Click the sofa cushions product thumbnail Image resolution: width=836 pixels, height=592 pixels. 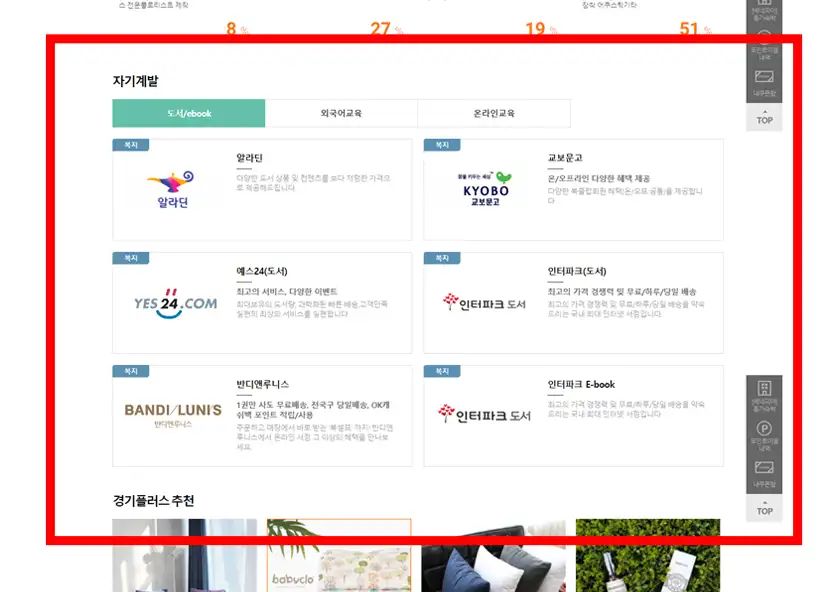(x=494, y=555)
